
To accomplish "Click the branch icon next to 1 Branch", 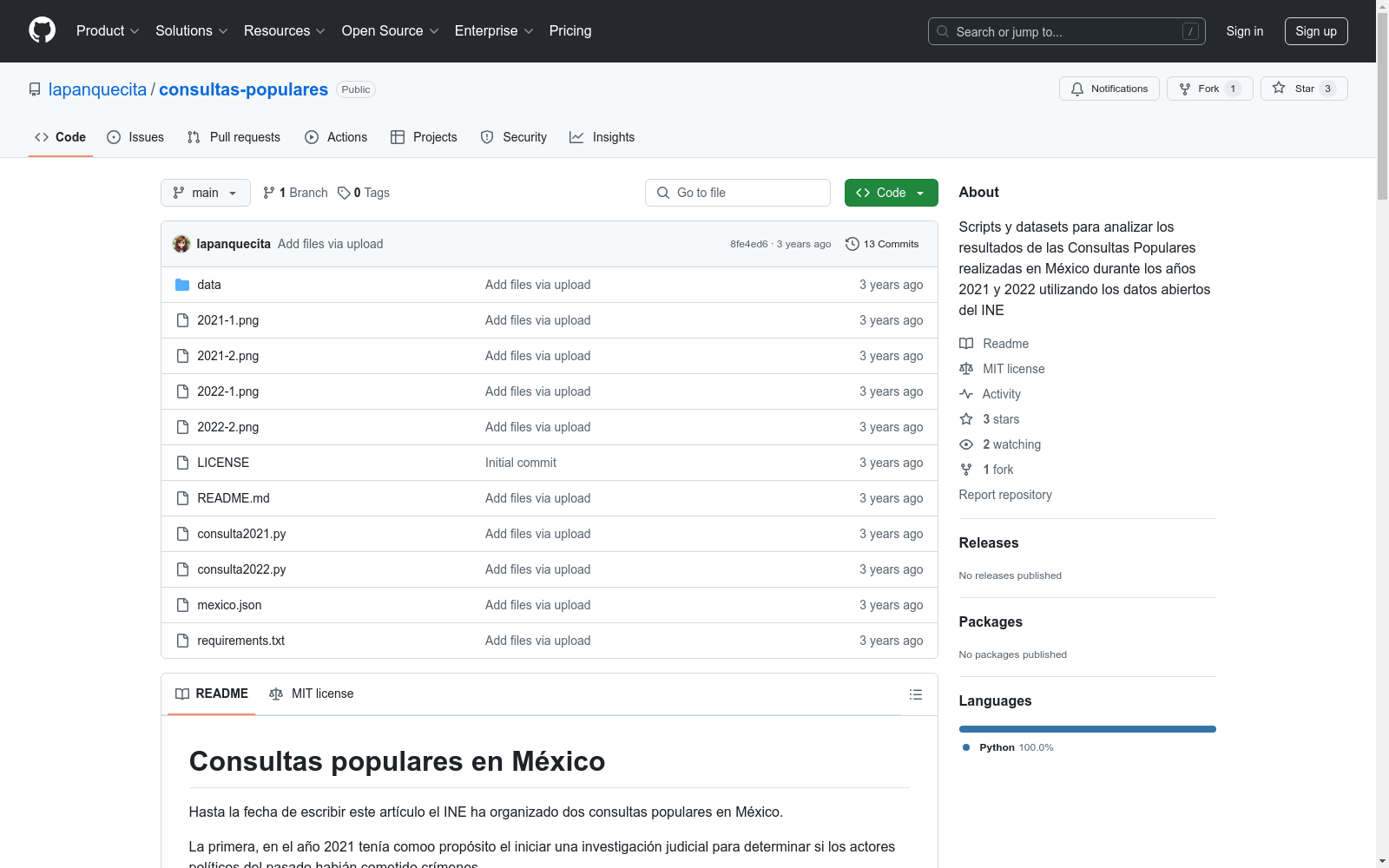I will tap(269, 193).
